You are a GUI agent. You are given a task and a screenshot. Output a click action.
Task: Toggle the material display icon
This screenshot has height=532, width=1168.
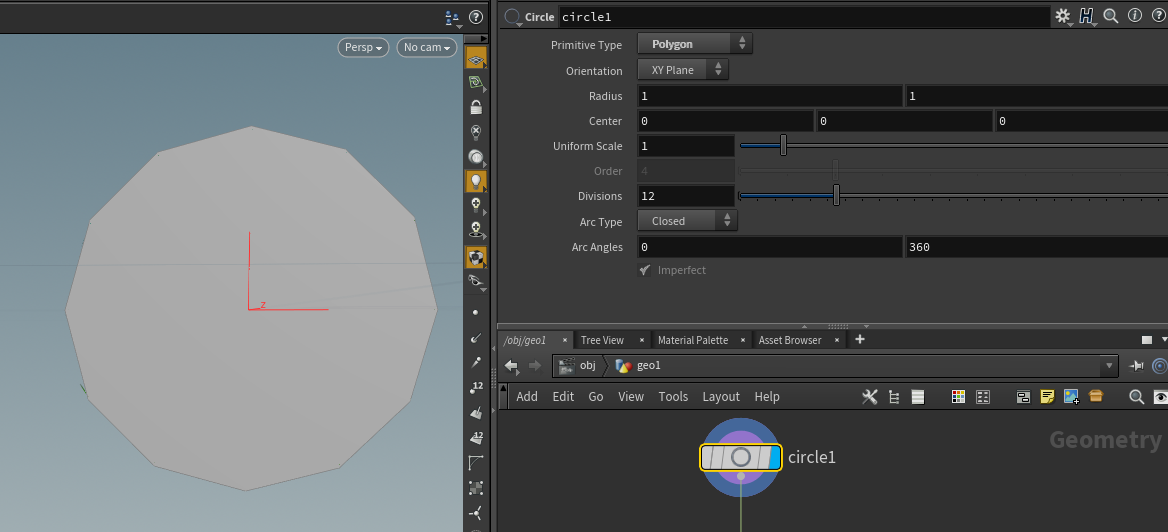point(476,257)
